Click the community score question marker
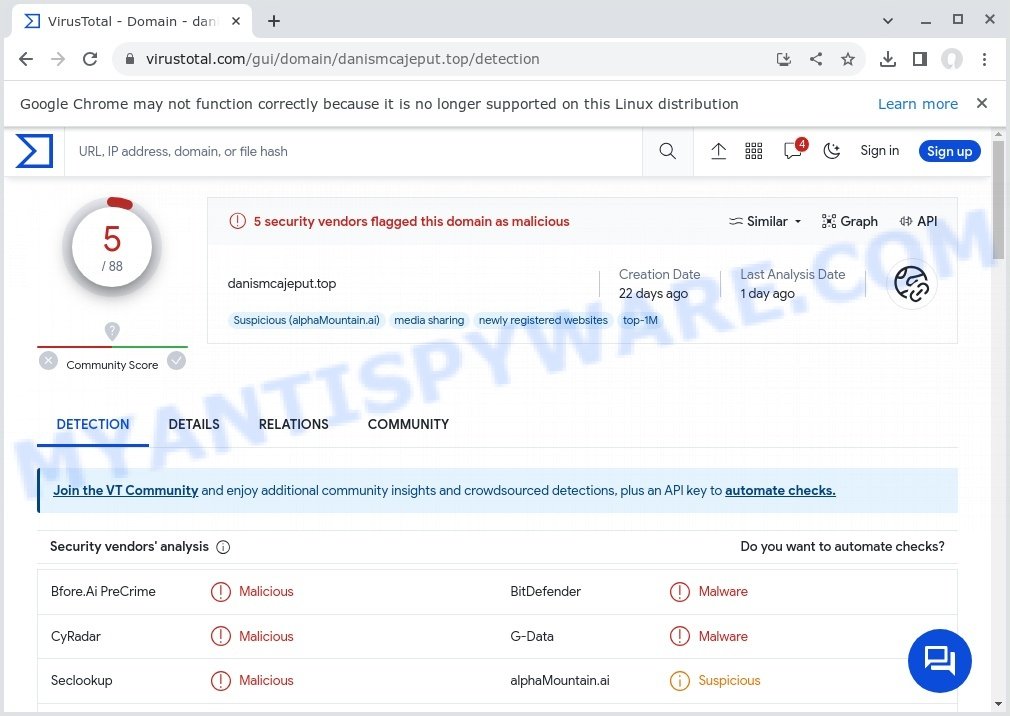Image resolution: width=1010 pixels, height=716 pixels. click(x=112, y=331)
